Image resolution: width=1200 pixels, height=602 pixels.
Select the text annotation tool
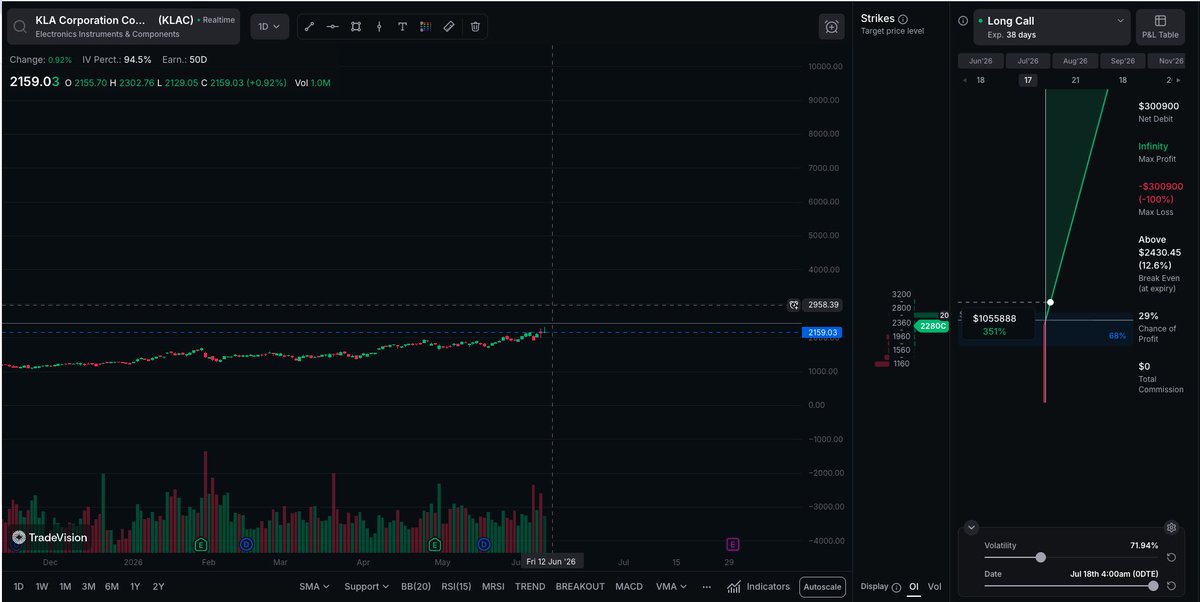[x=402, y=27]
